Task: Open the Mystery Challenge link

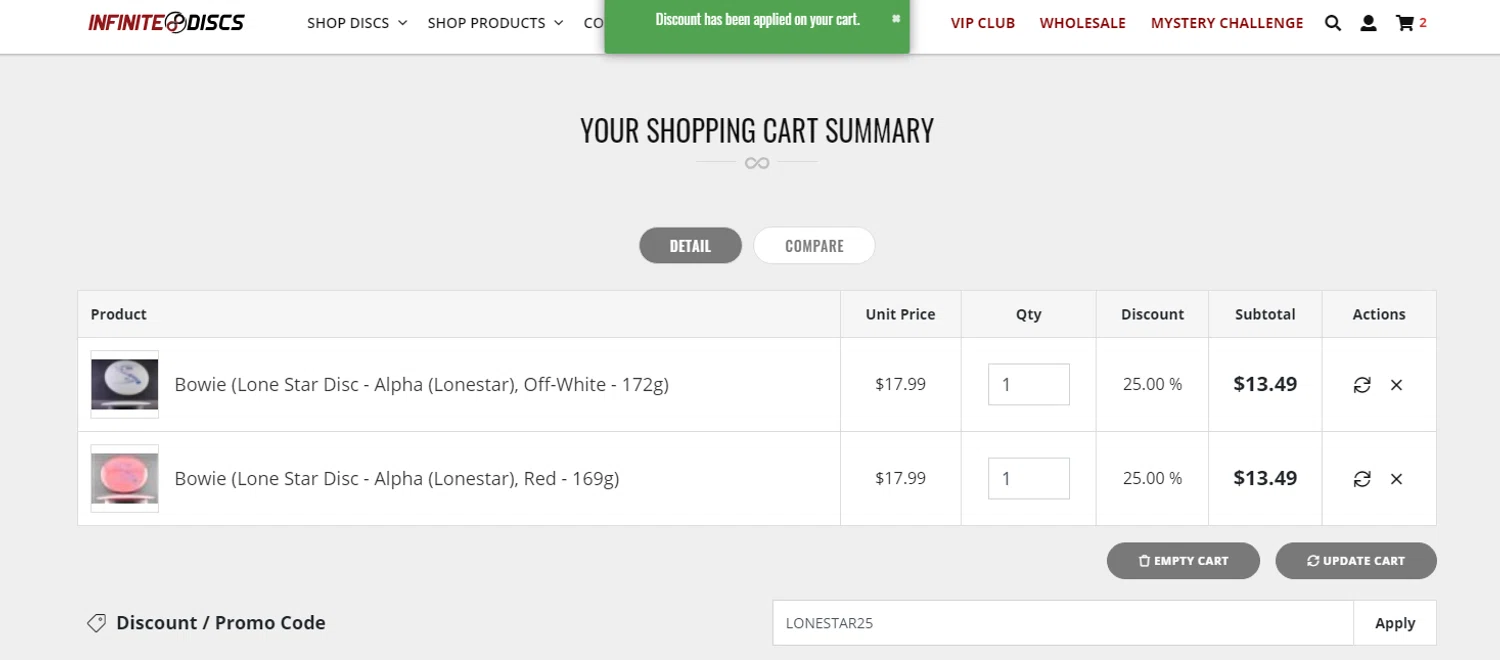Action: (1227, 23)
